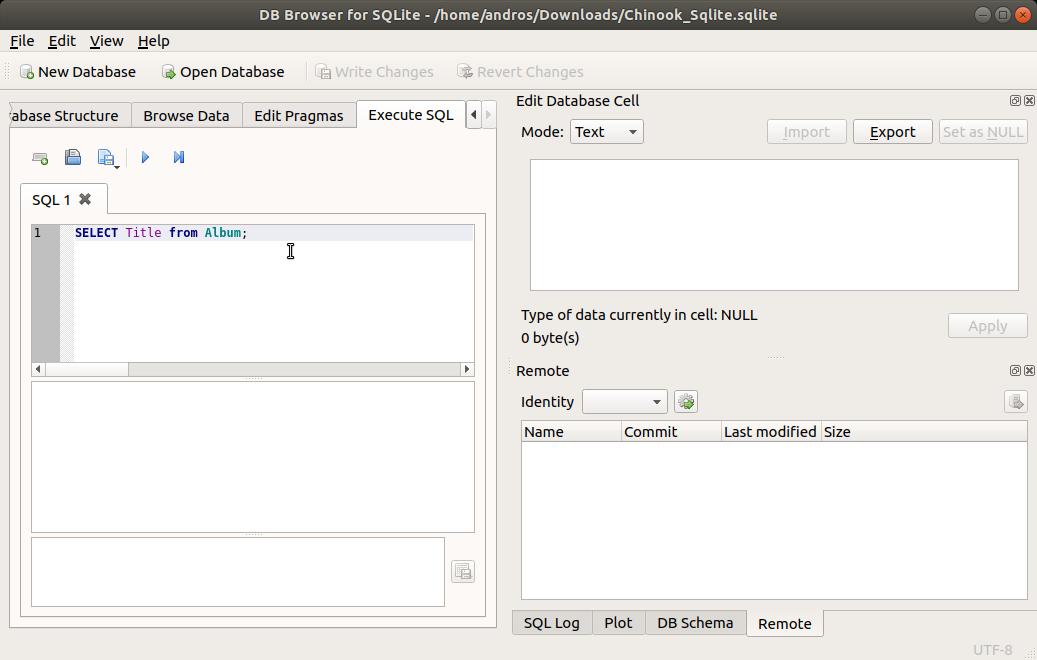Open the Identity dropdown in Remote panel
1037x660 pixels.
(624, 401)
